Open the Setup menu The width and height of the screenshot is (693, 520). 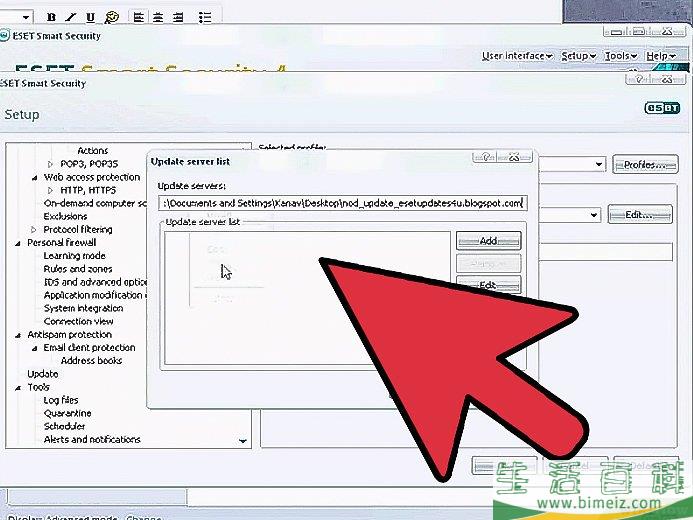pos(579,56)
